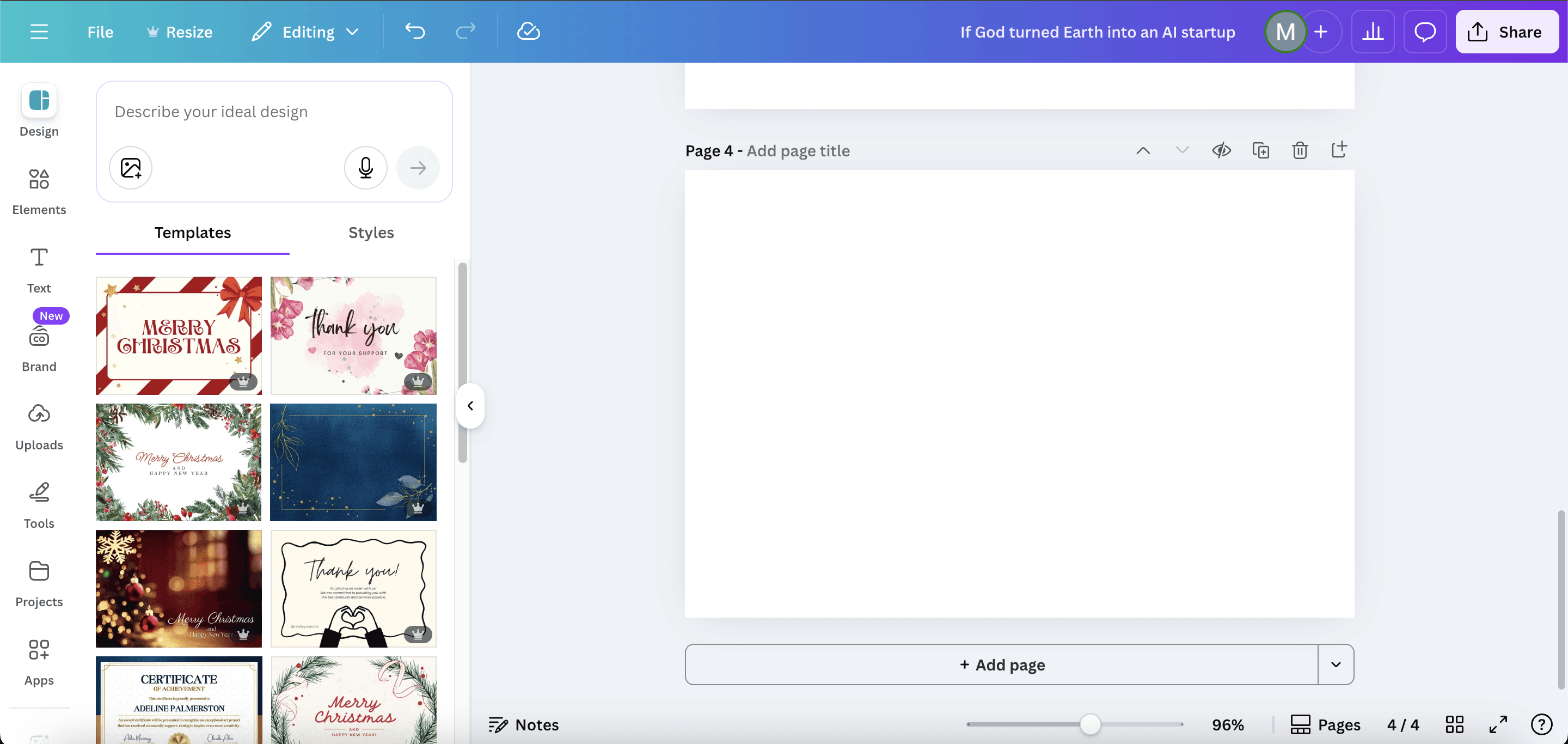The image size is (1568, 744).
Task: Collapse the side panel with arrow
Action: (x=470, y=405)
